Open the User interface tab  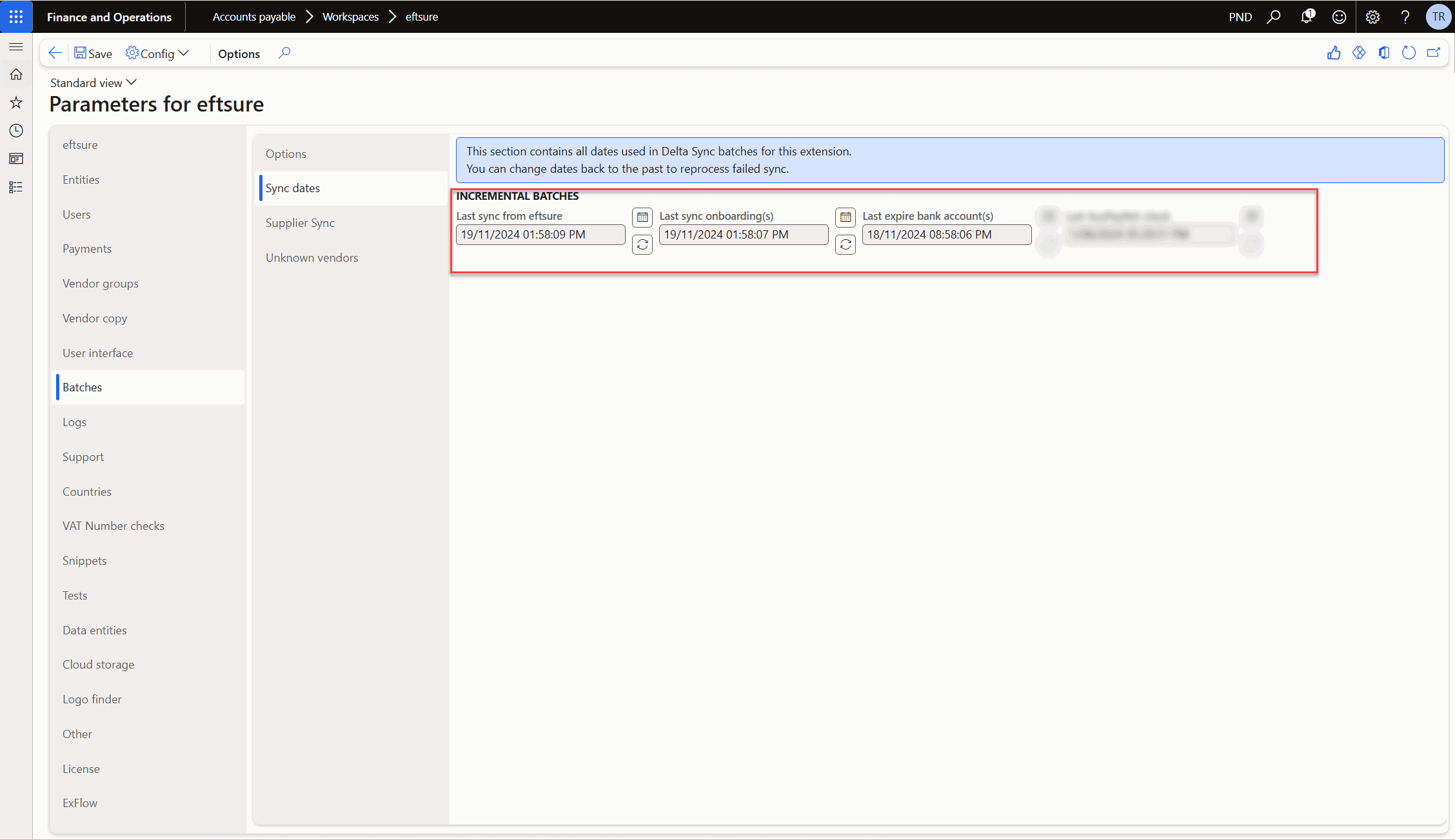[x=148, y=353]
